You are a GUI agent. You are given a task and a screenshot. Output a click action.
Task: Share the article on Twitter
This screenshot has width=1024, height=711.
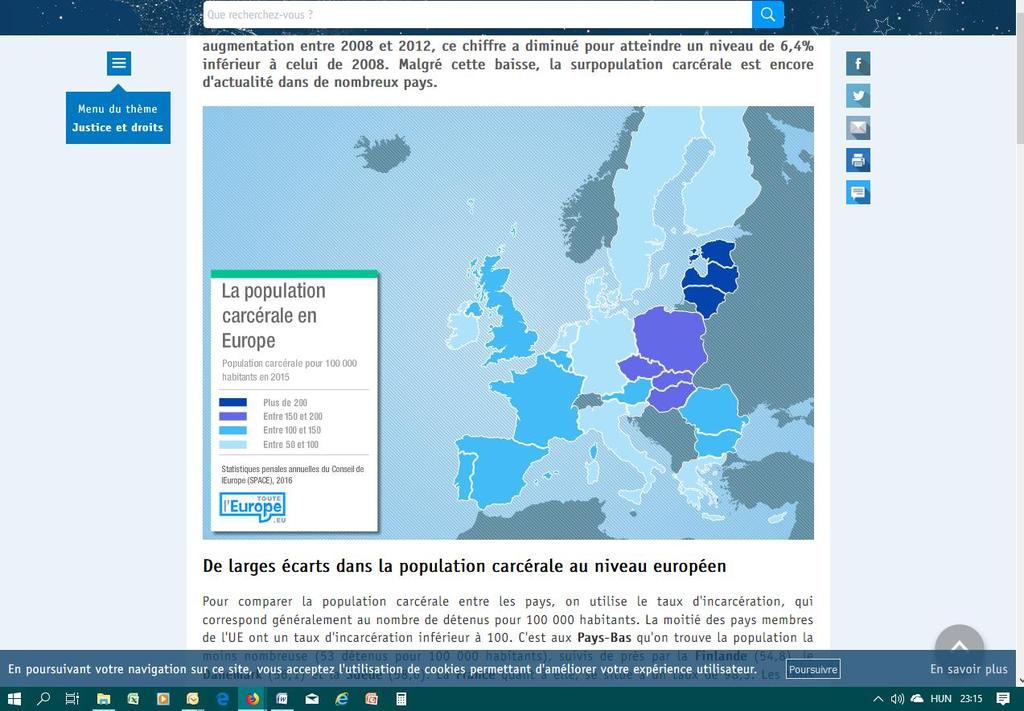pyautogui.click(x=858, y=96)
